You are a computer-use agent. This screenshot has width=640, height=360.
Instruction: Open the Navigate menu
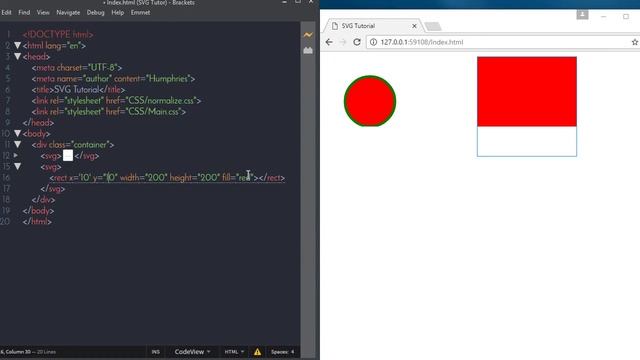[x=68, y=13]
